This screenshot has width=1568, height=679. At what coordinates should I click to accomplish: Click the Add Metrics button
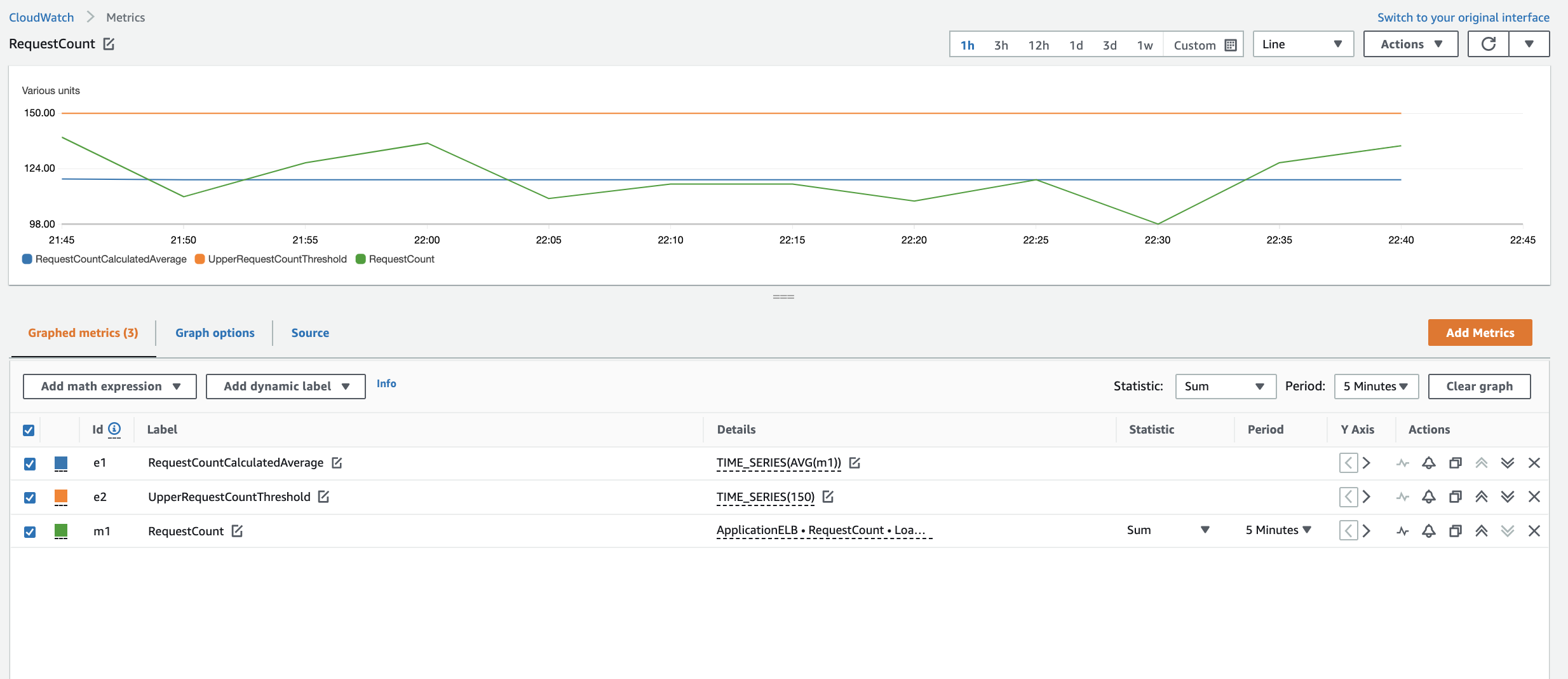(x=1479, y=332)
